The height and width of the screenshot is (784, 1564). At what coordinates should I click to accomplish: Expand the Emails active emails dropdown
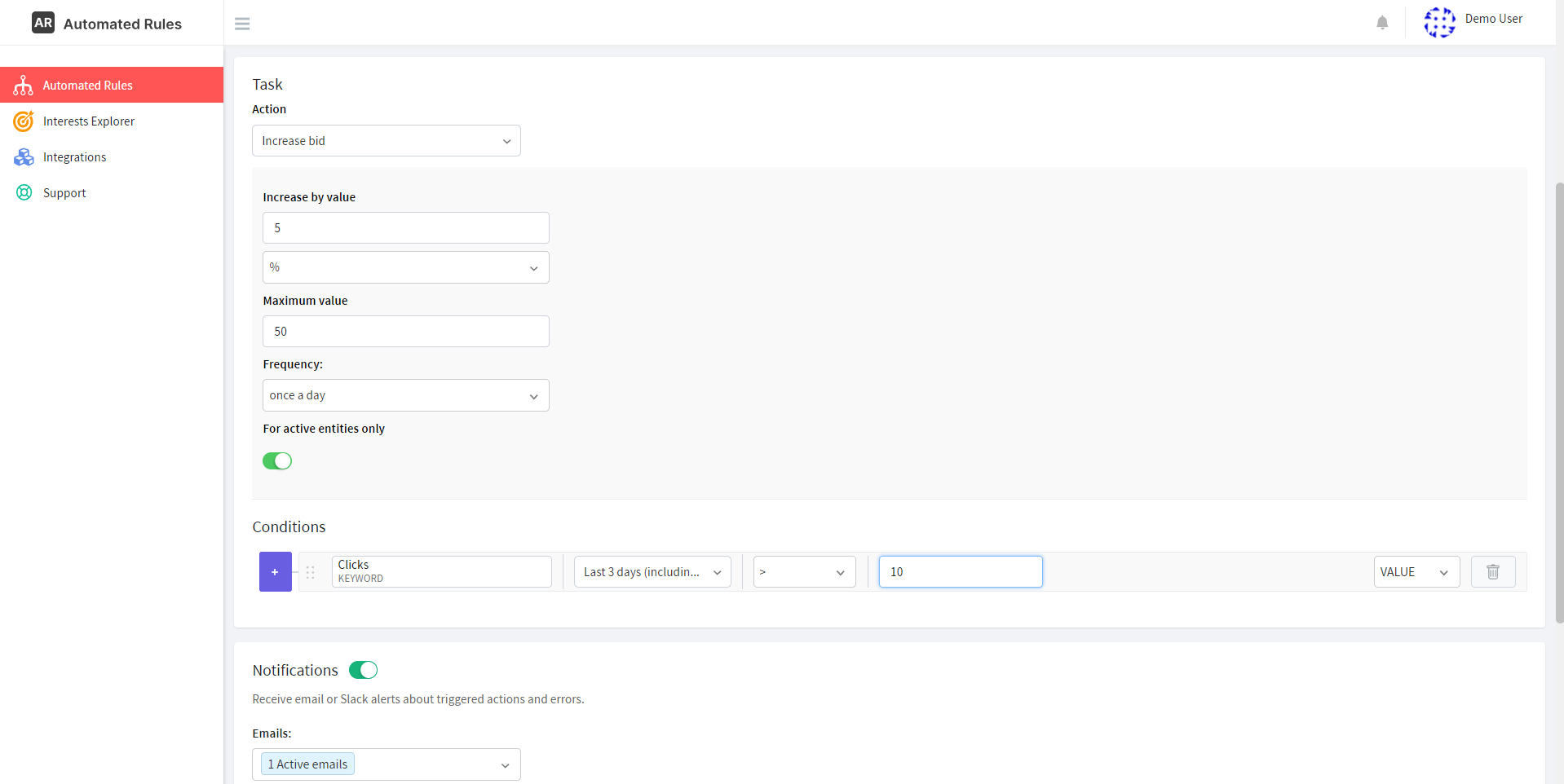click(x=387, y=764)
